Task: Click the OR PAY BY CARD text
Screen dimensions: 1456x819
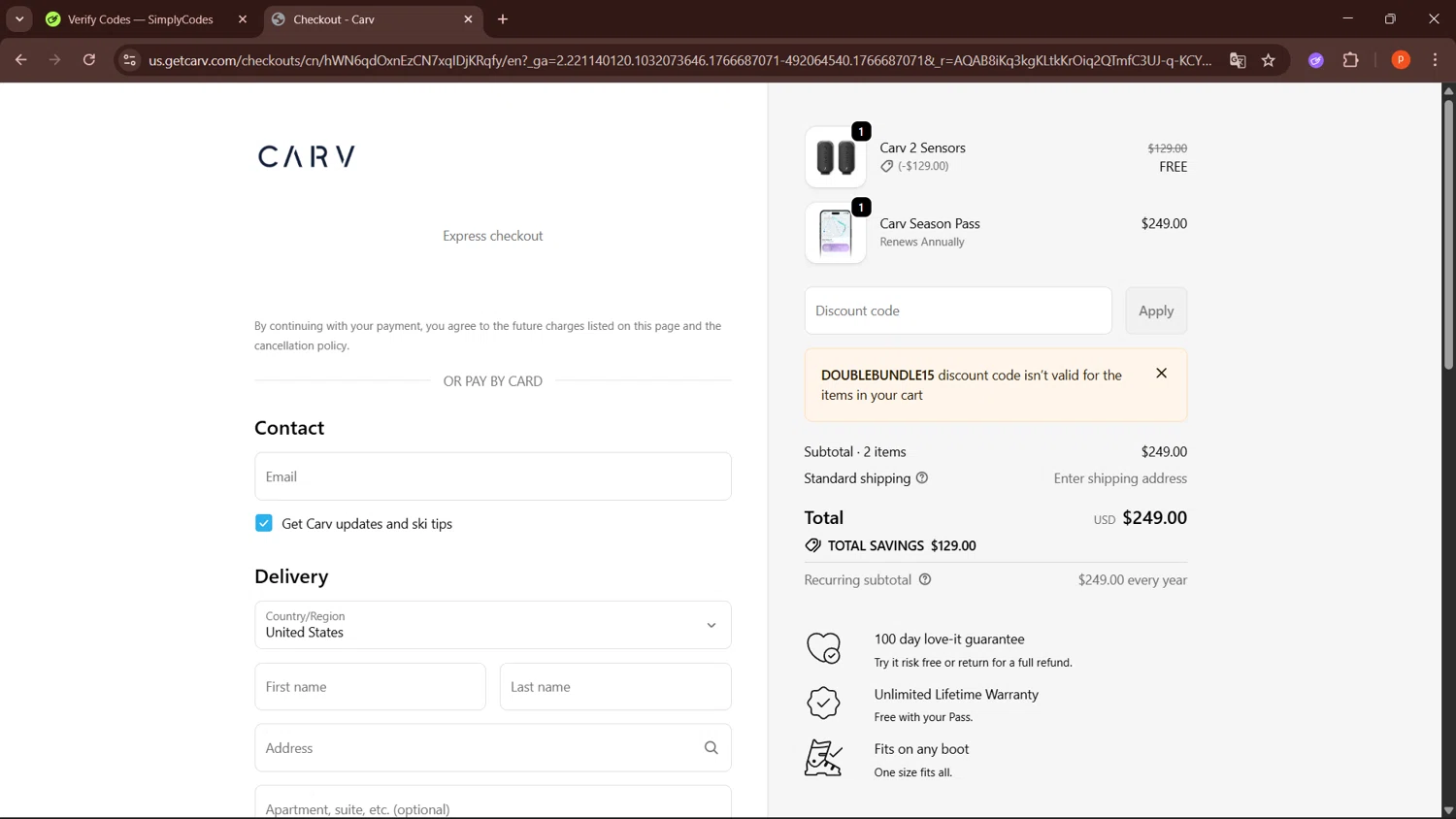Action: [x=493, y=381]
